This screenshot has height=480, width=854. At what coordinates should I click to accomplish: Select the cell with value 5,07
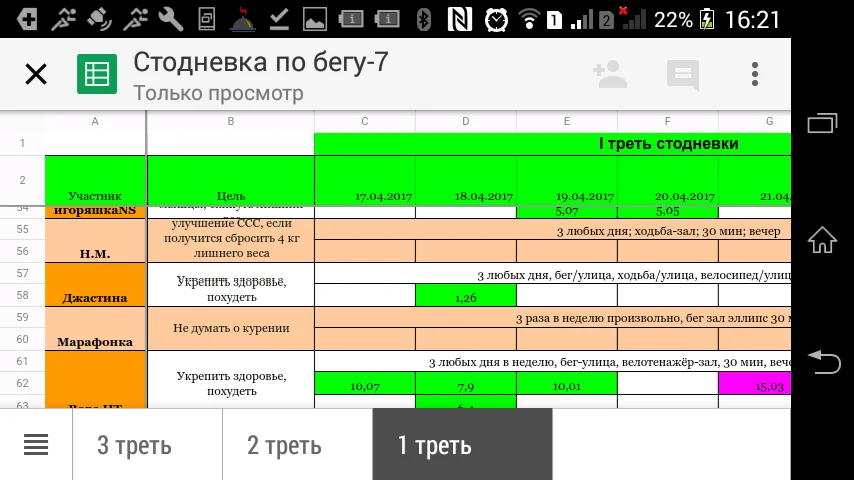pyautogui.click(x=567, y=211)
